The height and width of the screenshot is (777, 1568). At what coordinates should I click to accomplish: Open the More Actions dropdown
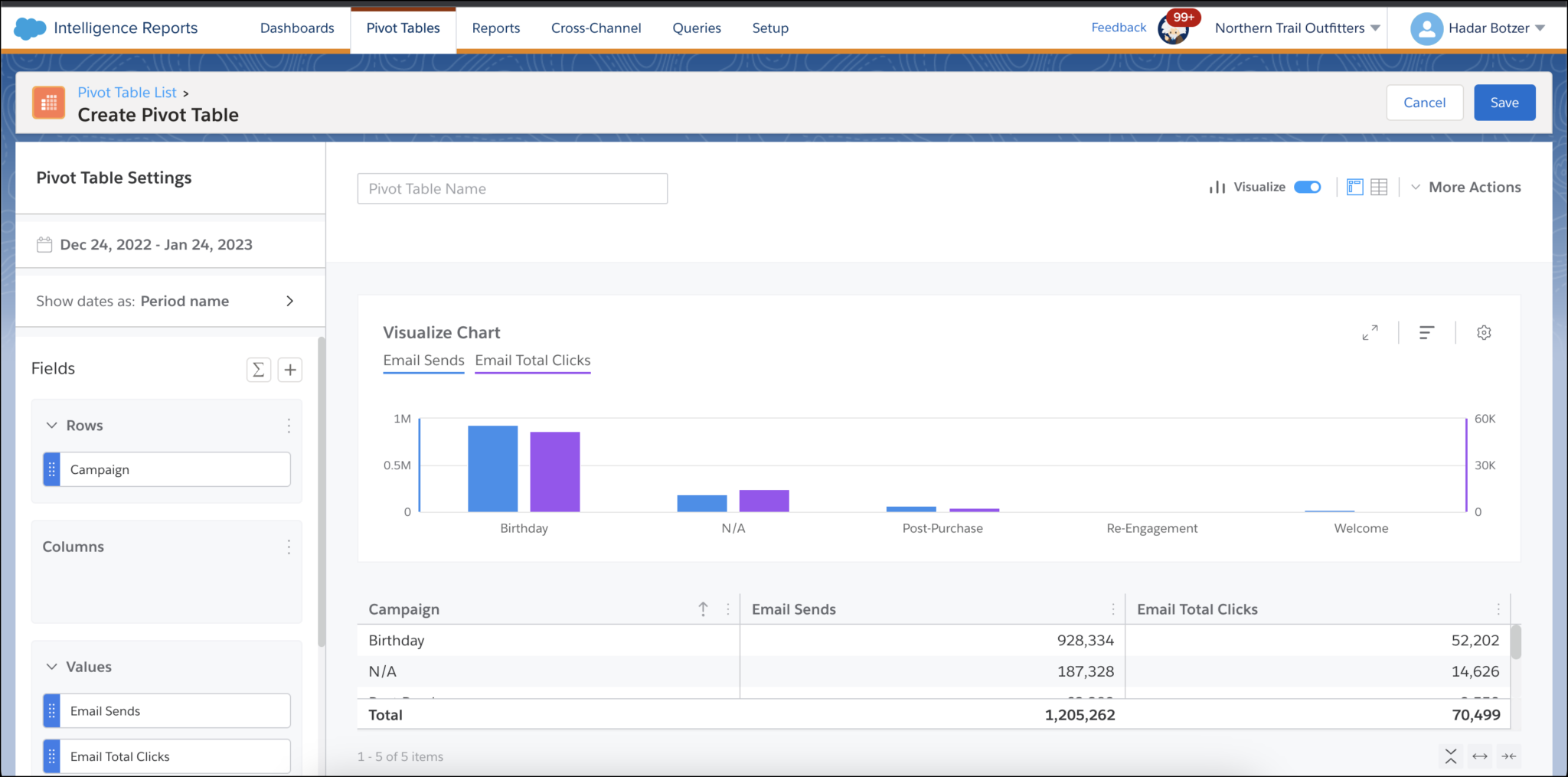pyautogui.click(x=1474, y=186)
